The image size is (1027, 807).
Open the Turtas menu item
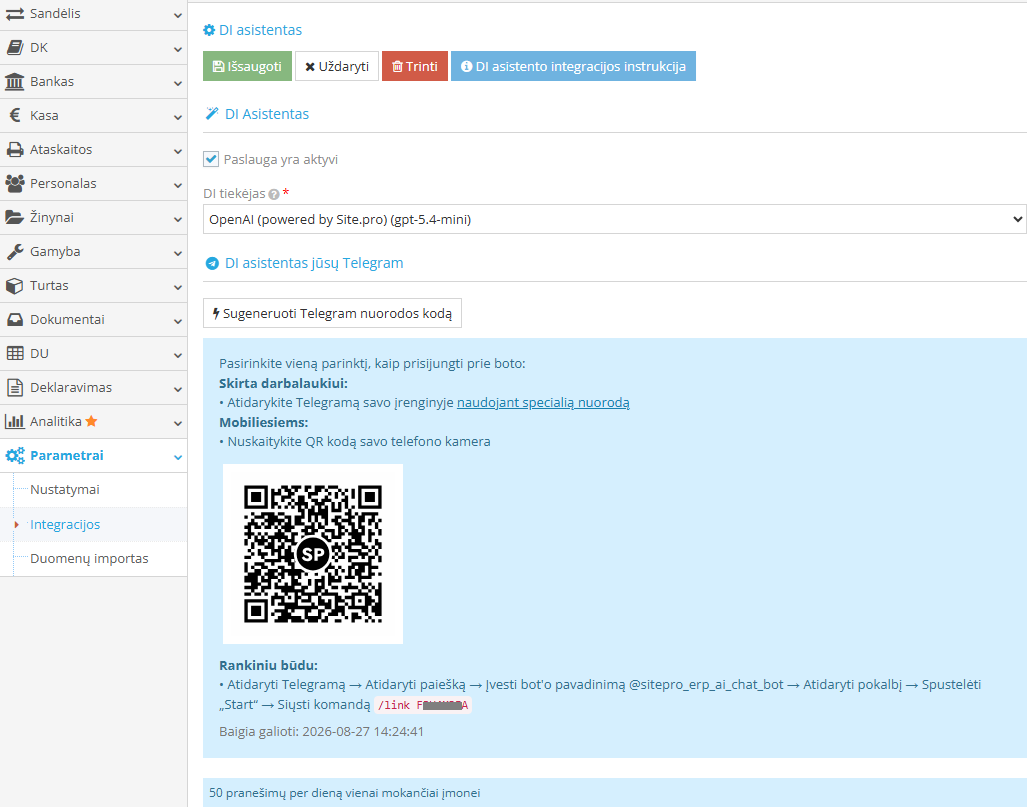pos(94,286)
